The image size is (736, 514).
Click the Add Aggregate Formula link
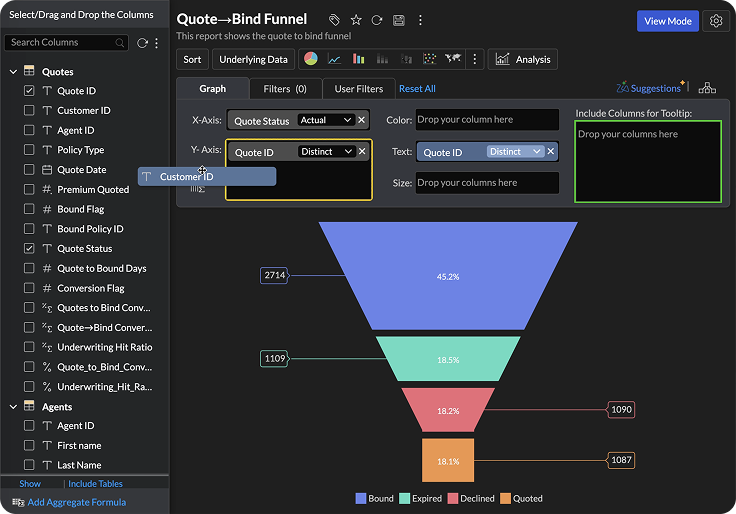tap(75, 502)
